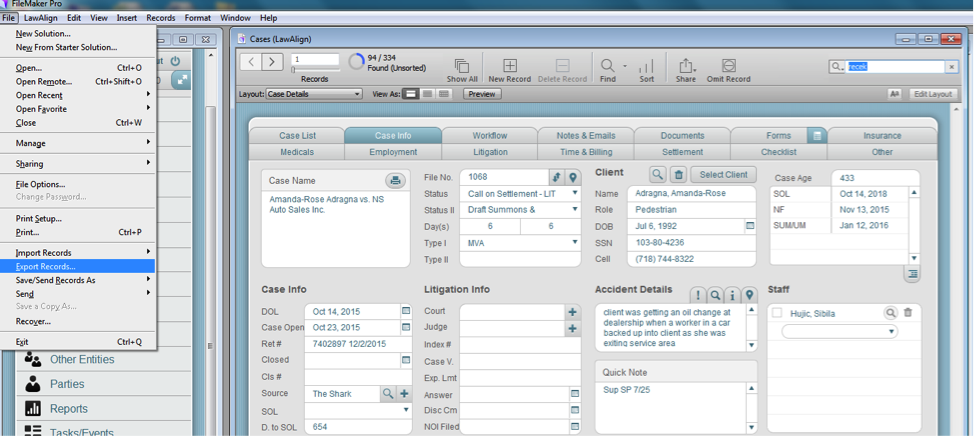Click map pin icon beside File No.
The width and height of the screenshot is (974, 436).
pyautogui.click(x=573, y=177)
